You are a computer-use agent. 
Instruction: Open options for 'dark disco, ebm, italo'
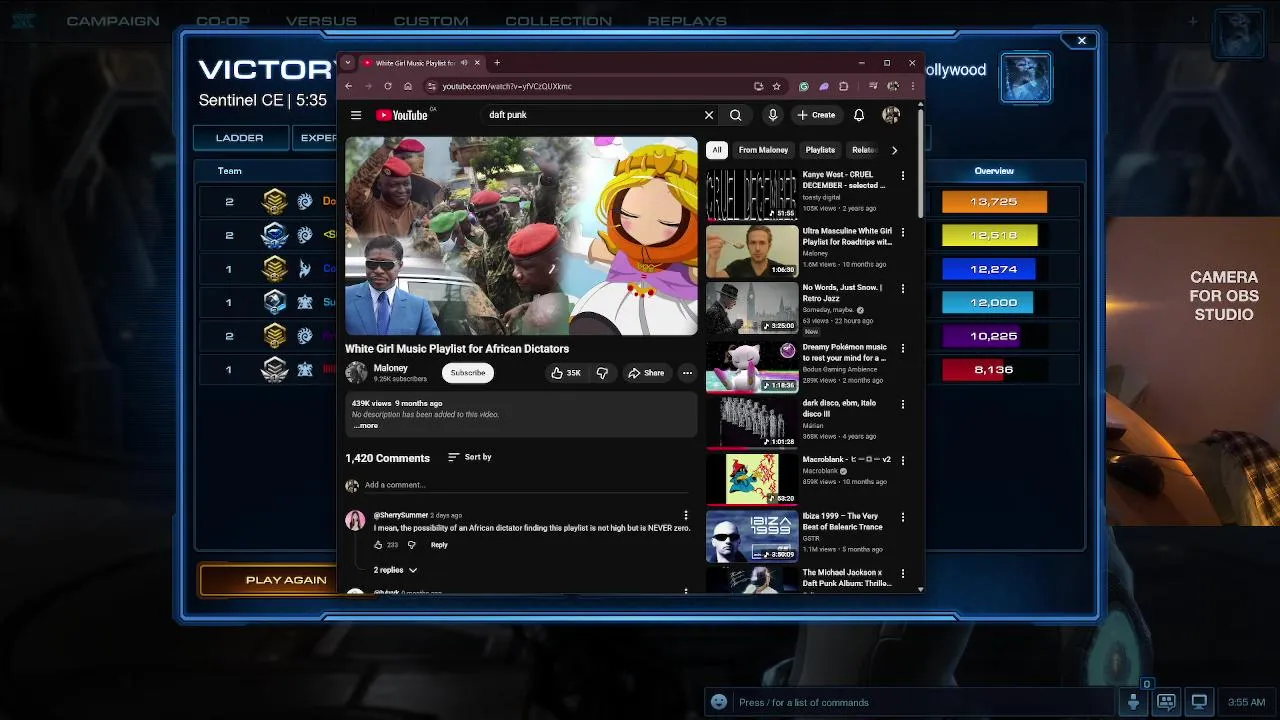[x=903, y=405]
